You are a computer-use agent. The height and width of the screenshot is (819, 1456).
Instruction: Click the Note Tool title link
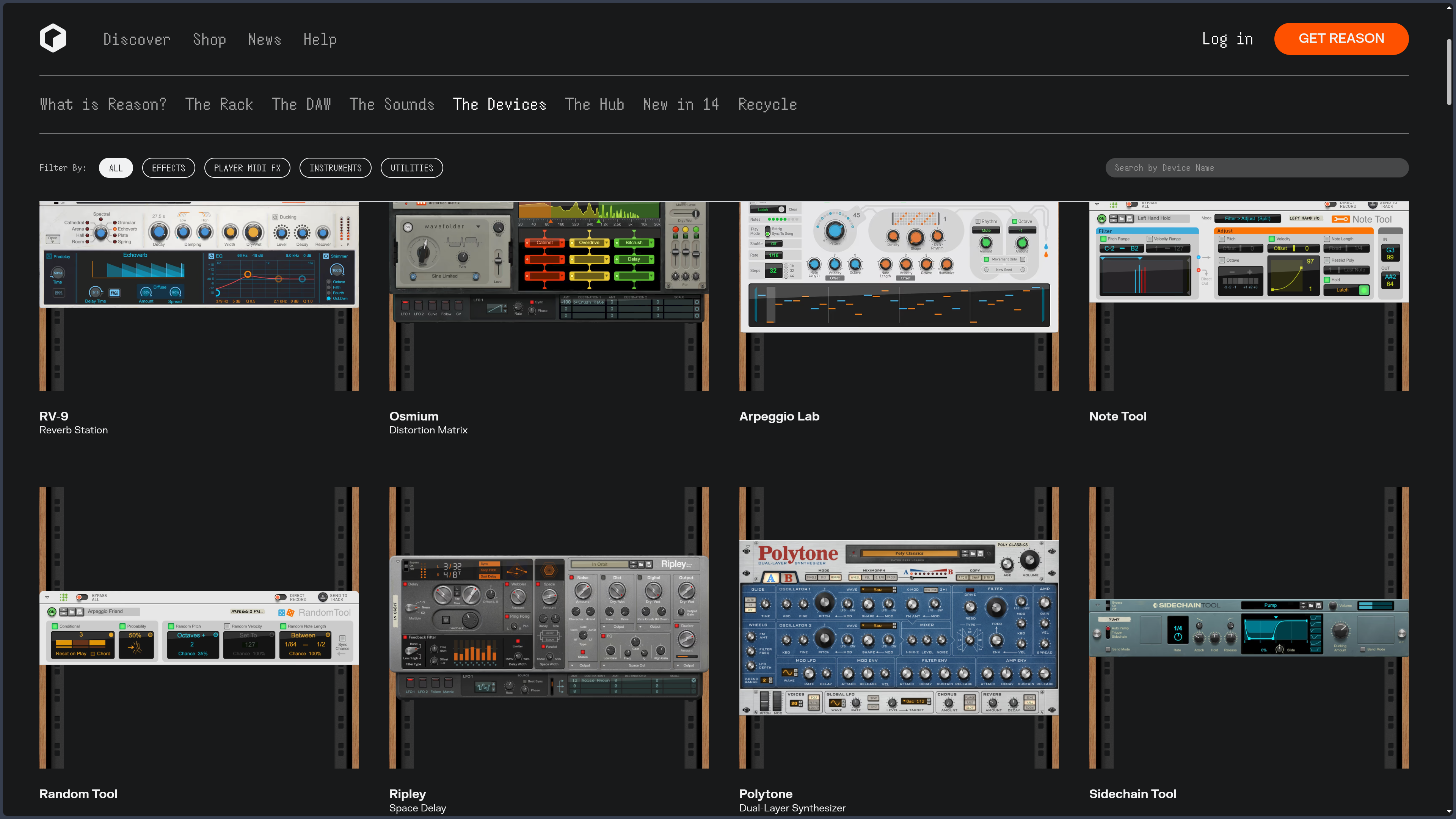point(1117,416)
